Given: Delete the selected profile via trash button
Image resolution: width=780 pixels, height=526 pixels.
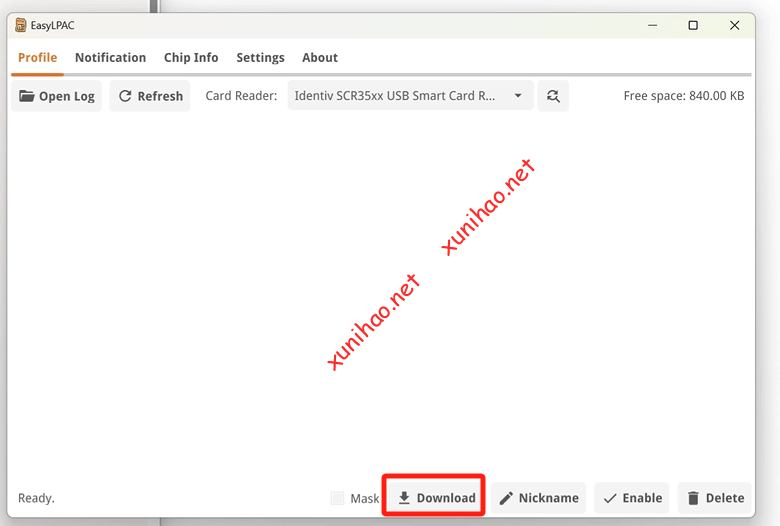Looking at the screenshot, I should [715, 498].
